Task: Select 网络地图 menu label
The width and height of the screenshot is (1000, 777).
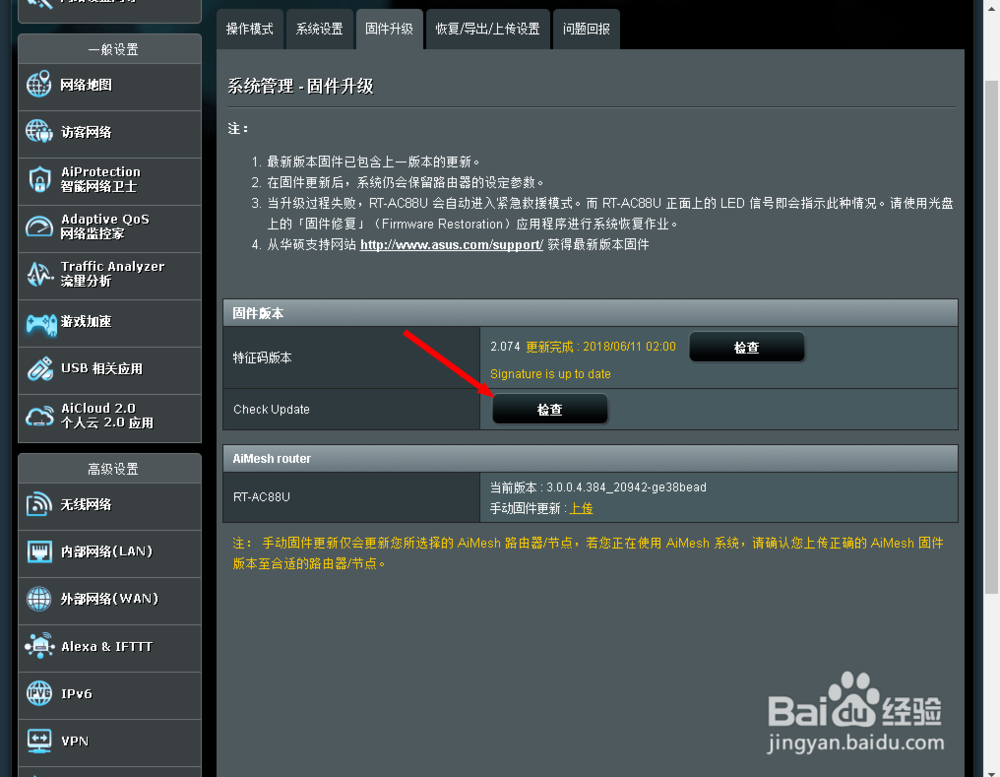Action: (86, 85)
